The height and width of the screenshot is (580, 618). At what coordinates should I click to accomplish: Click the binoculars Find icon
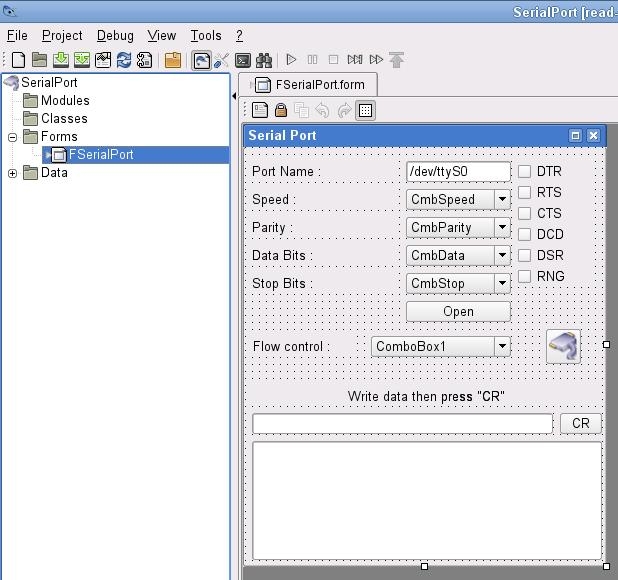[264, 60]
